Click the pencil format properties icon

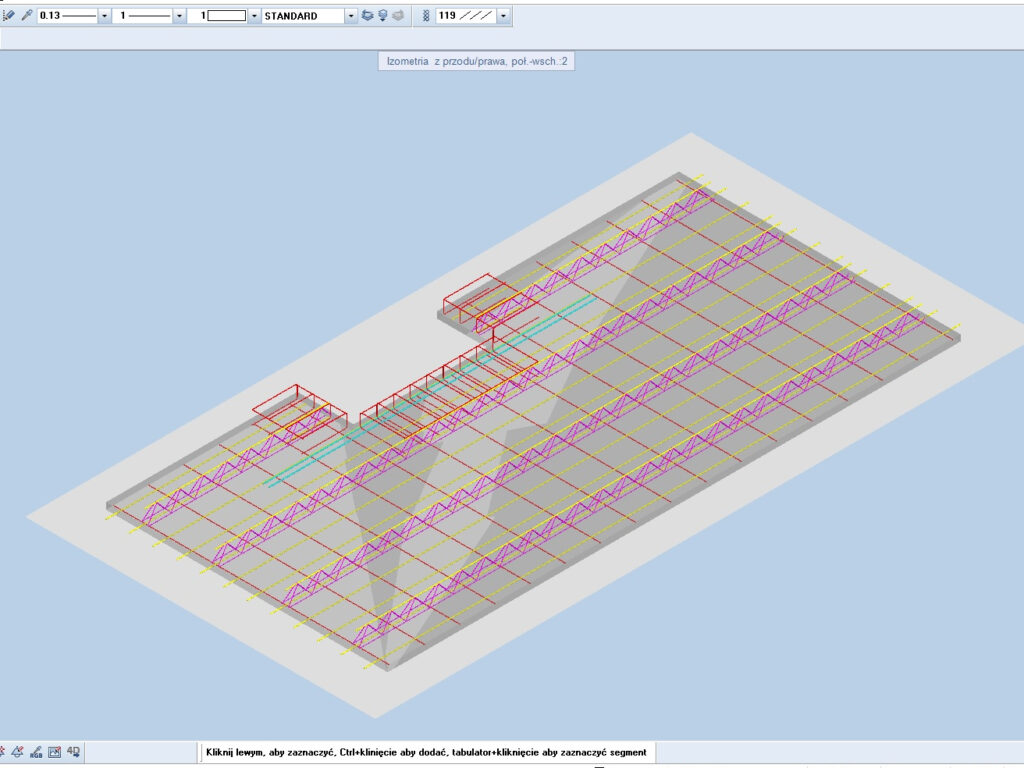coord(9,16)
